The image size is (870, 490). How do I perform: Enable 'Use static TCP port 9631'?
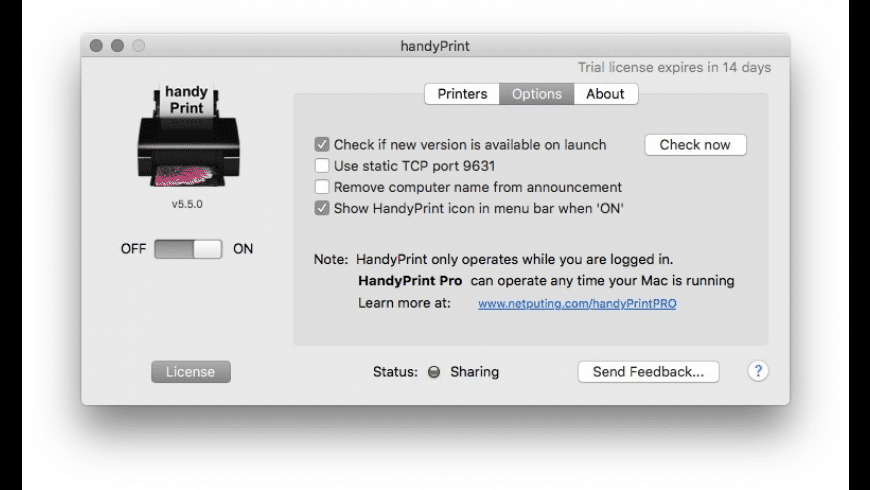click(x=322, y=166)
